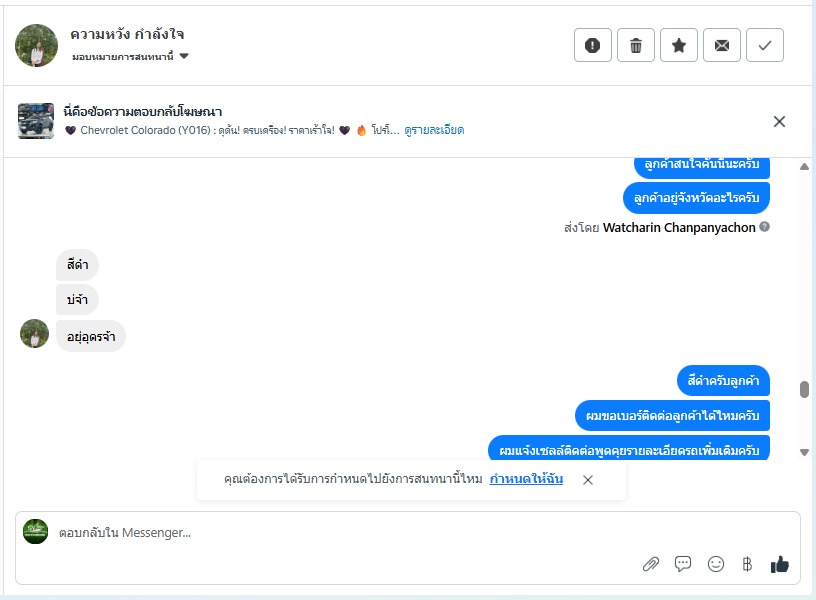Open ดูรายละเอียด ad details link
Screen dimensions: 816x600
434,130
